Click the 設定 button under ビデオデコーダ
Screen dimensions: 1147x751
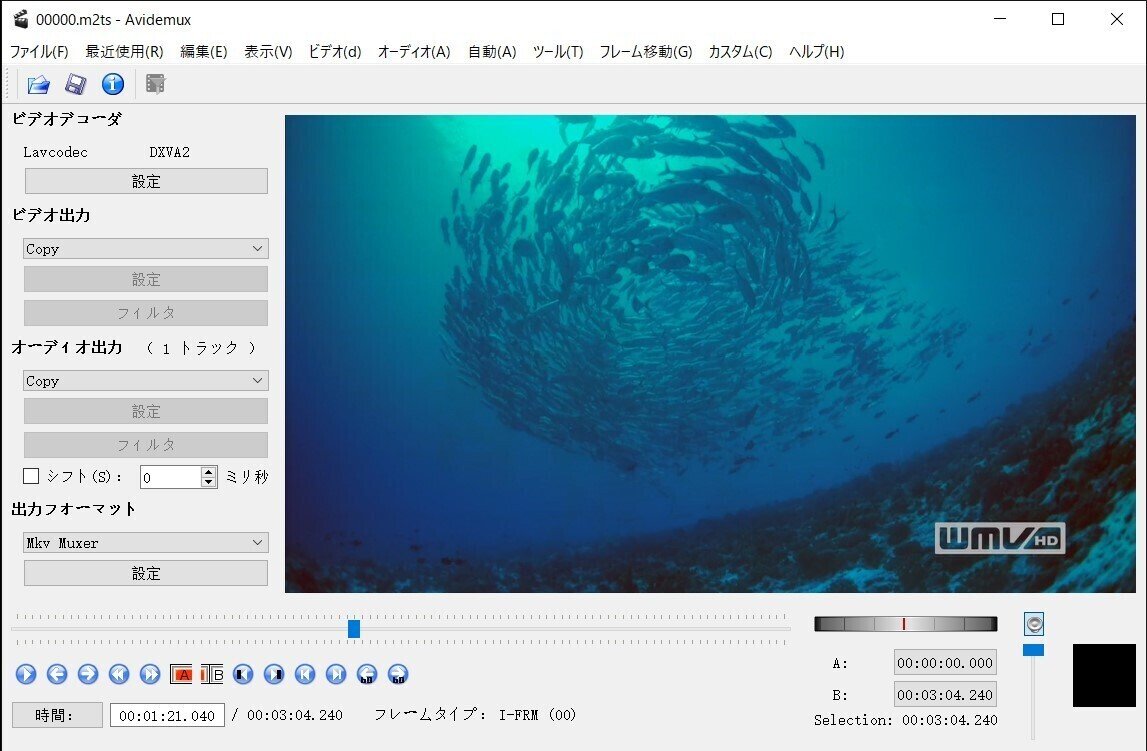145,181
